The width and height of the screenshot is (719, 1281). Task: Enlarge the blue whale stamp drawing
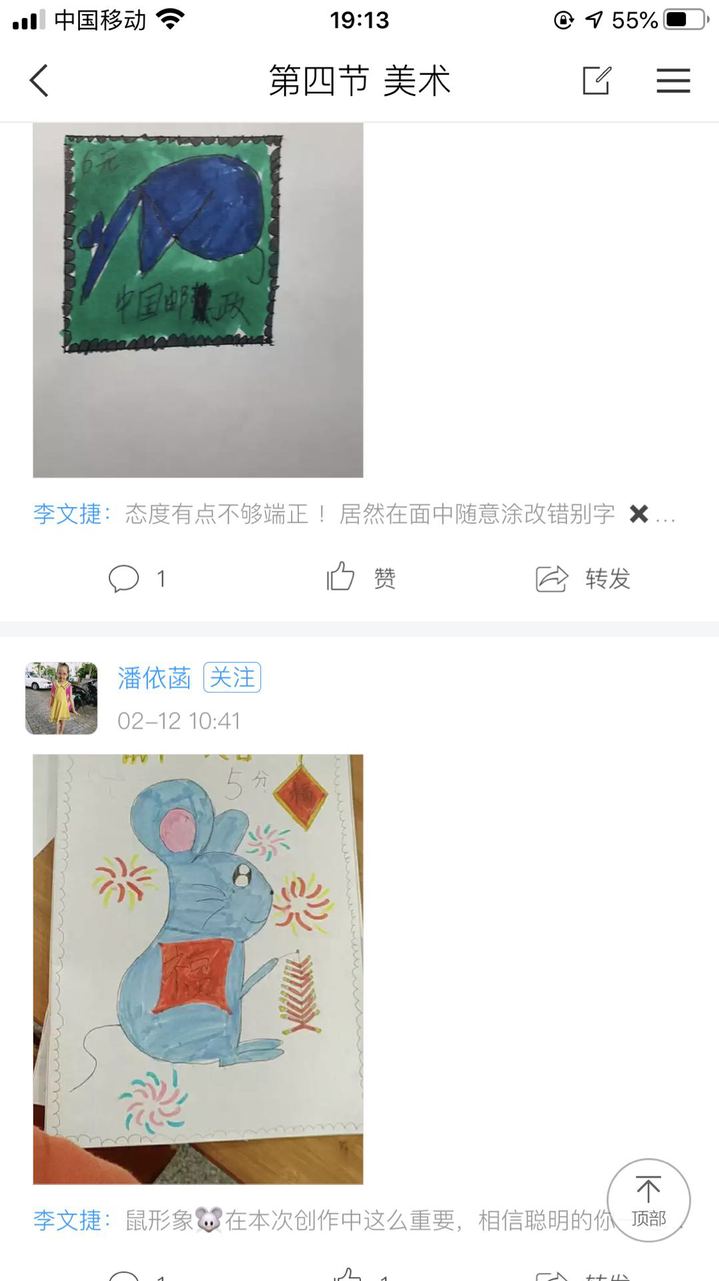pos(198,300)
